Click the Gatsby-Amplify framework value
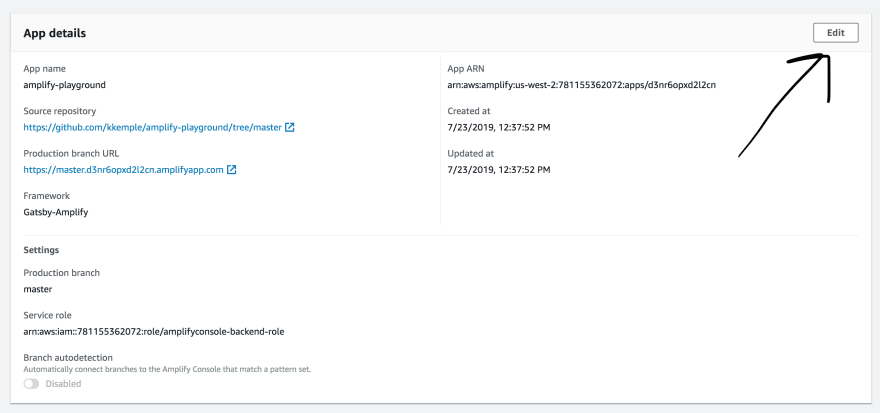 point(56,212)
